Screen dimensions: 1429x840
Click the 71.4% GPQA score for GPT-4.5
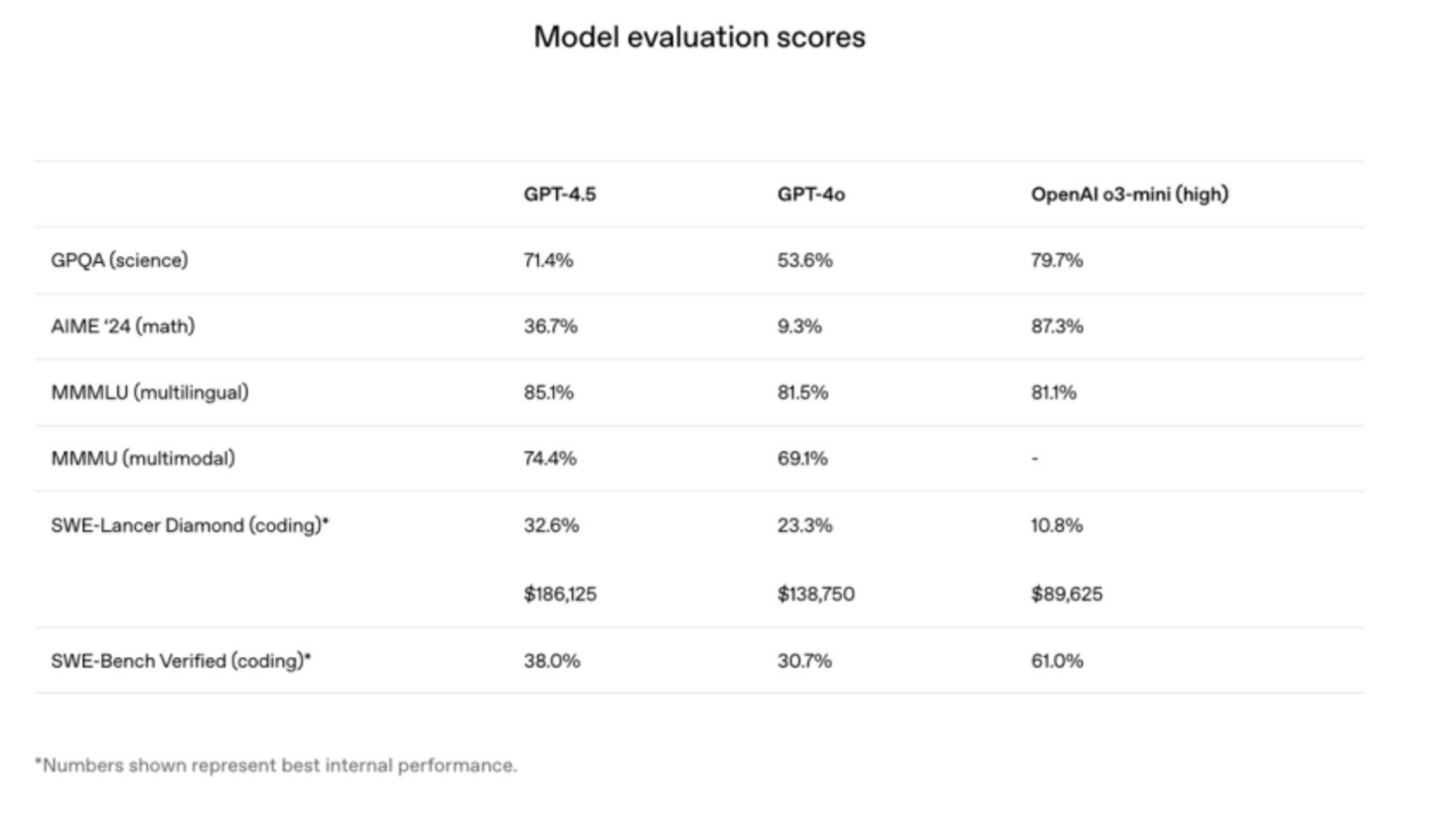click(x=548, y=260)
